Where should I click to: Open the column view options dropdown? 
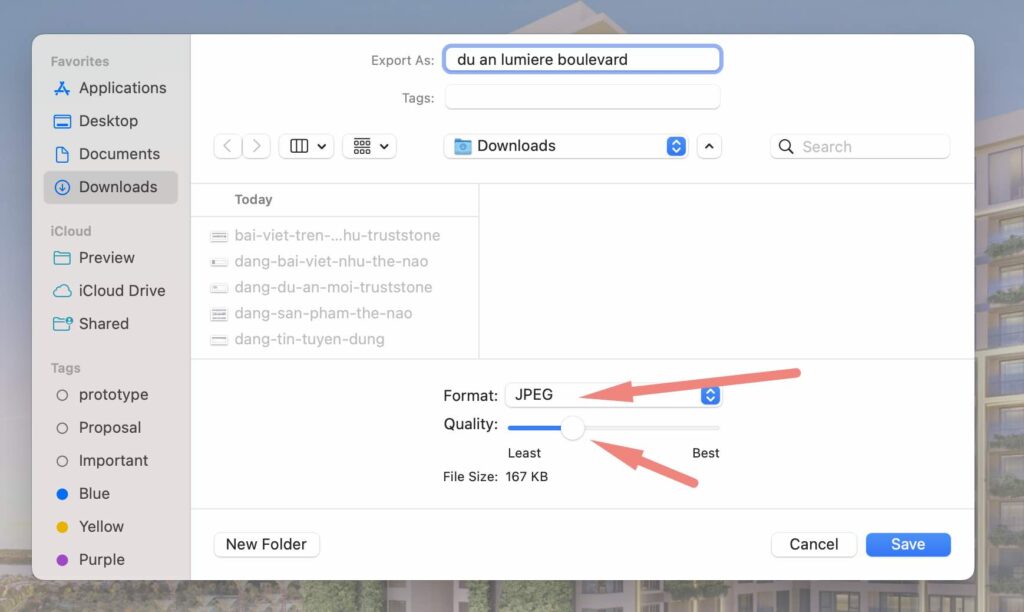click(x=307, y=146)
